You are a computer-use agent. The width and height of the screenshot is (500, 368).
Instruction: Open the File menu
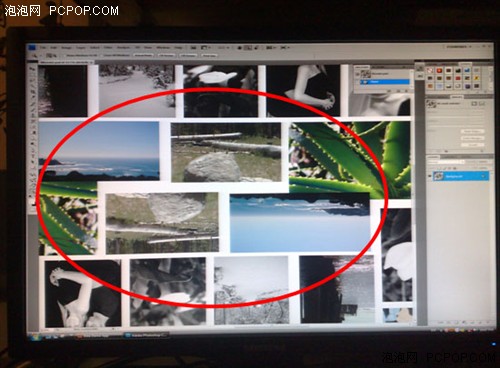(x=43, y=47)
